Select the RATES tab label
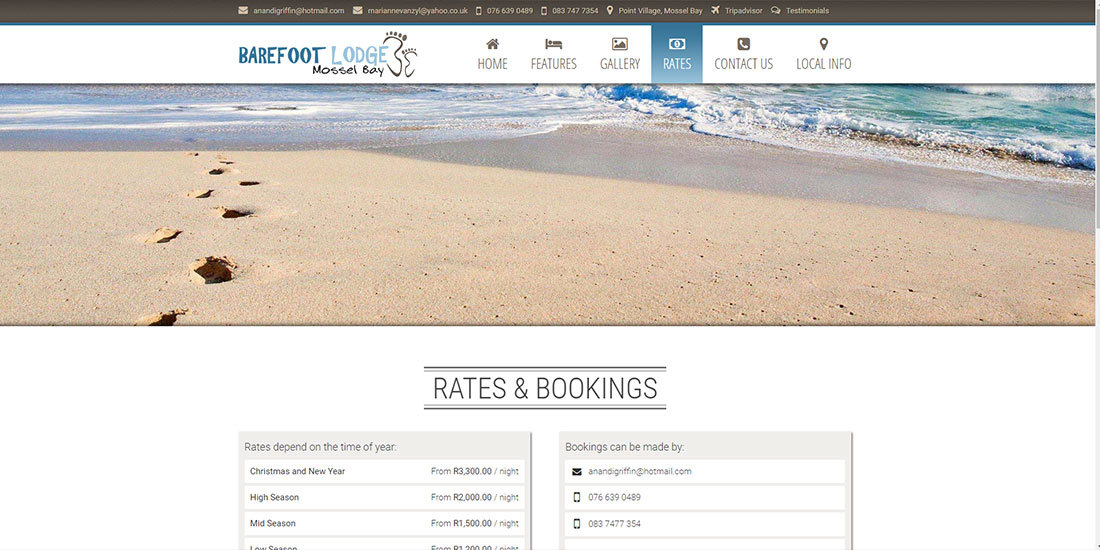 coord(677,64)
